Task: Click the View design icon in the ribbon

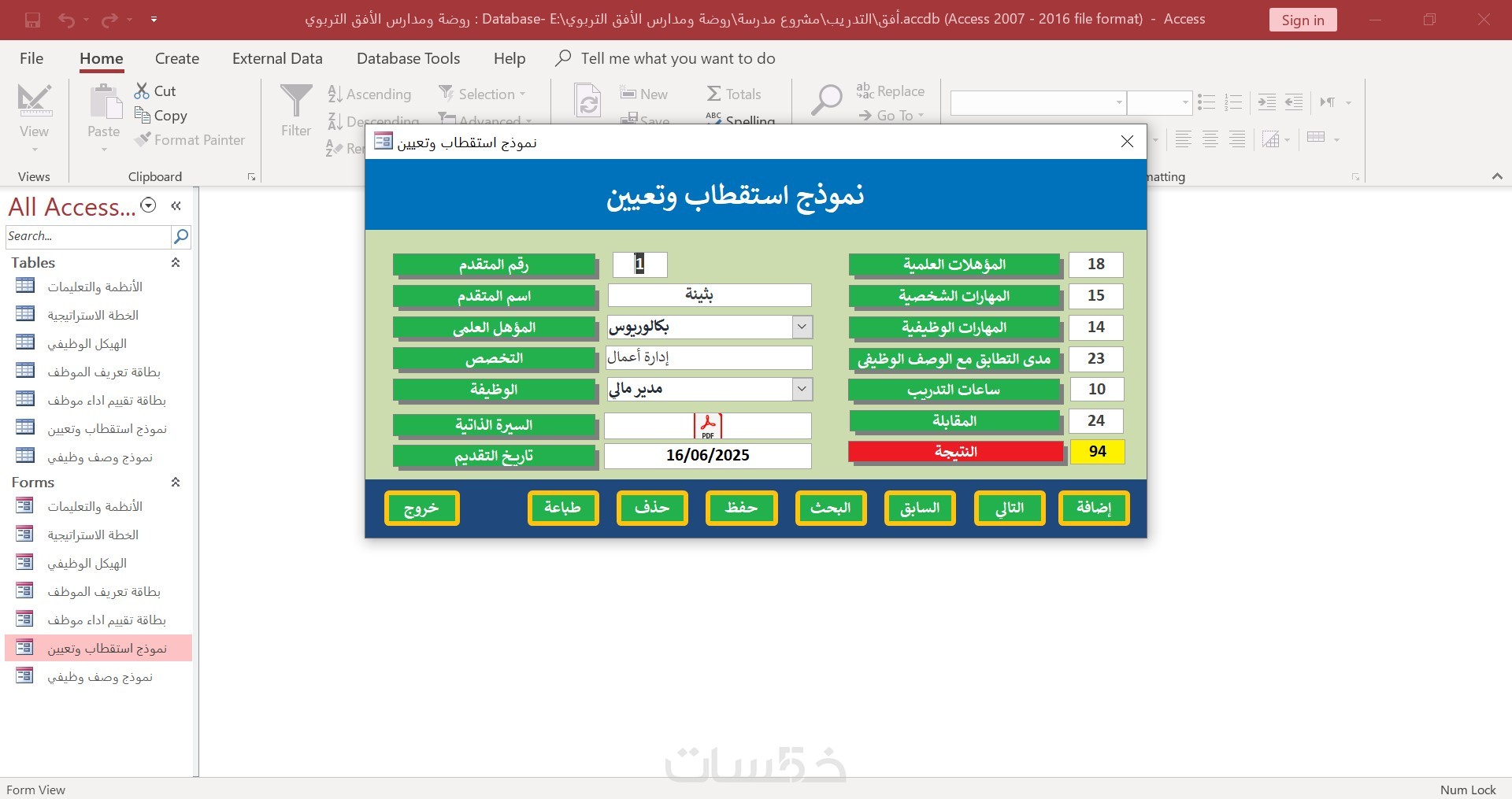Action: (35, 101)
